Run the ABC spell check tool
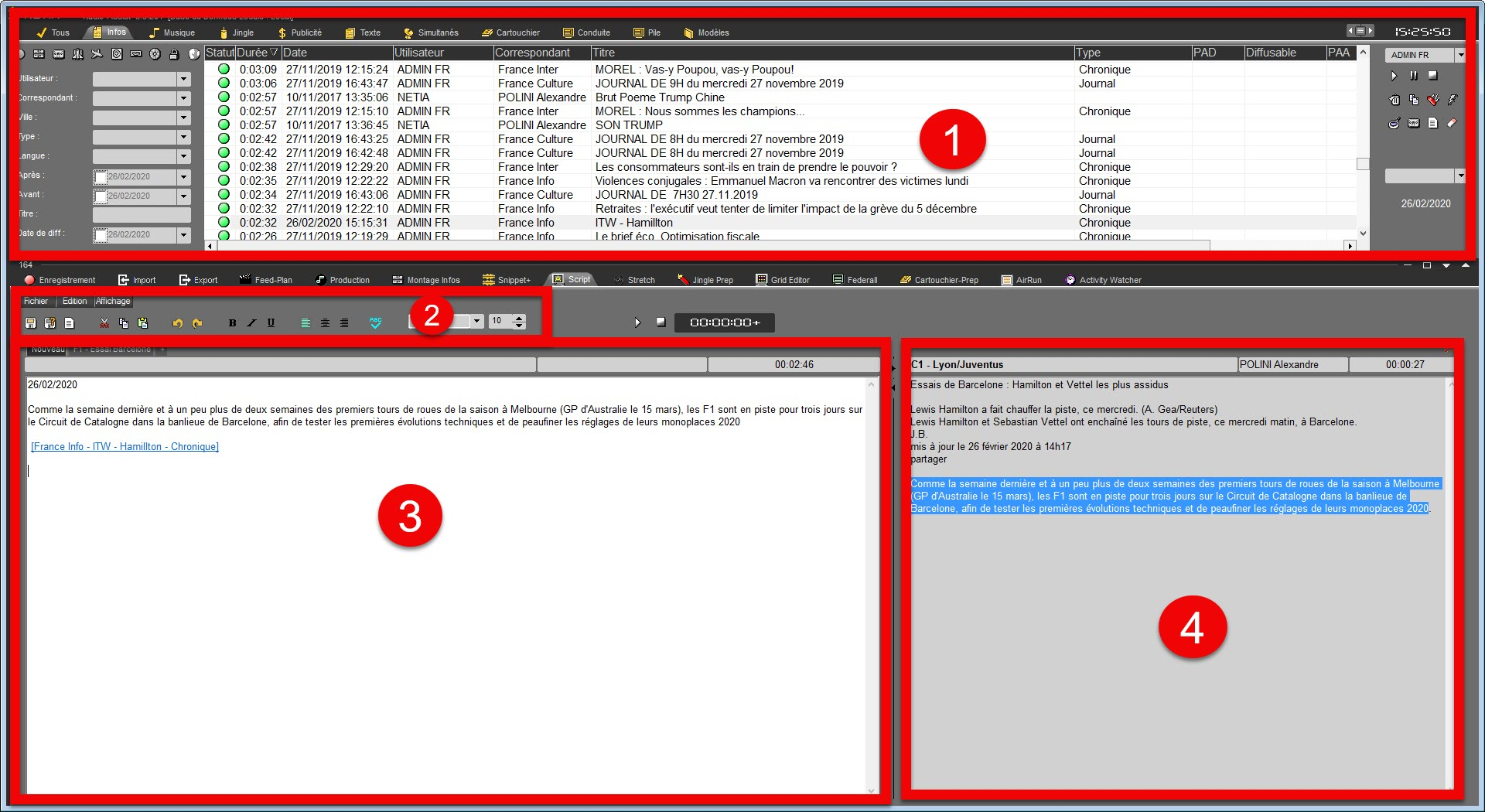Screen dimensions: 1485x812 tap(376, 322)
